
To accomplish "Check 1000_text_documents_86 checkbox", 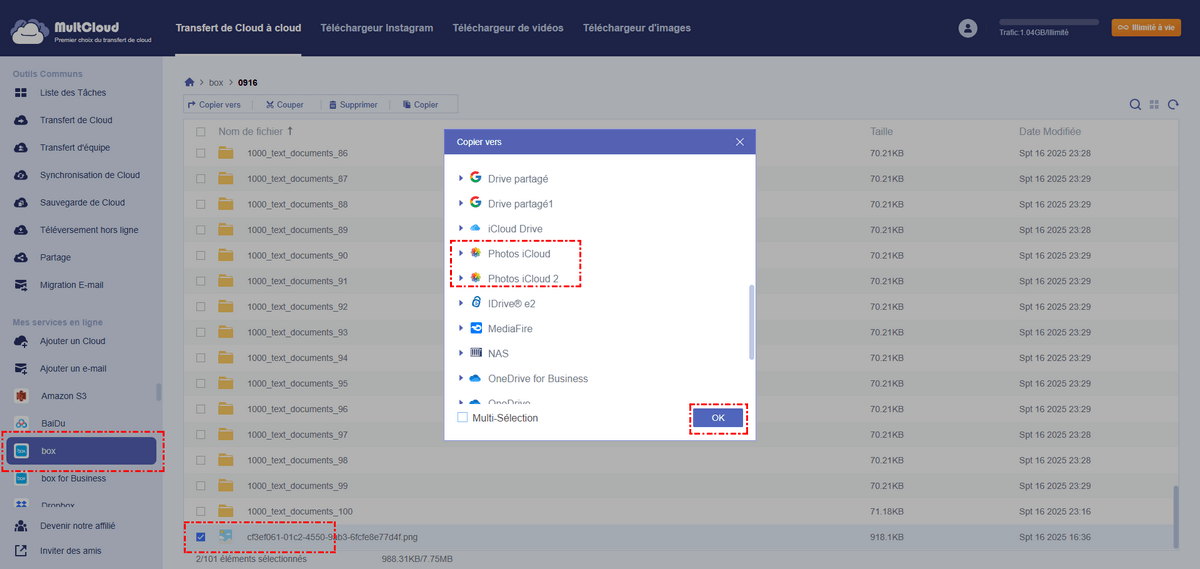I will point(201,153).
